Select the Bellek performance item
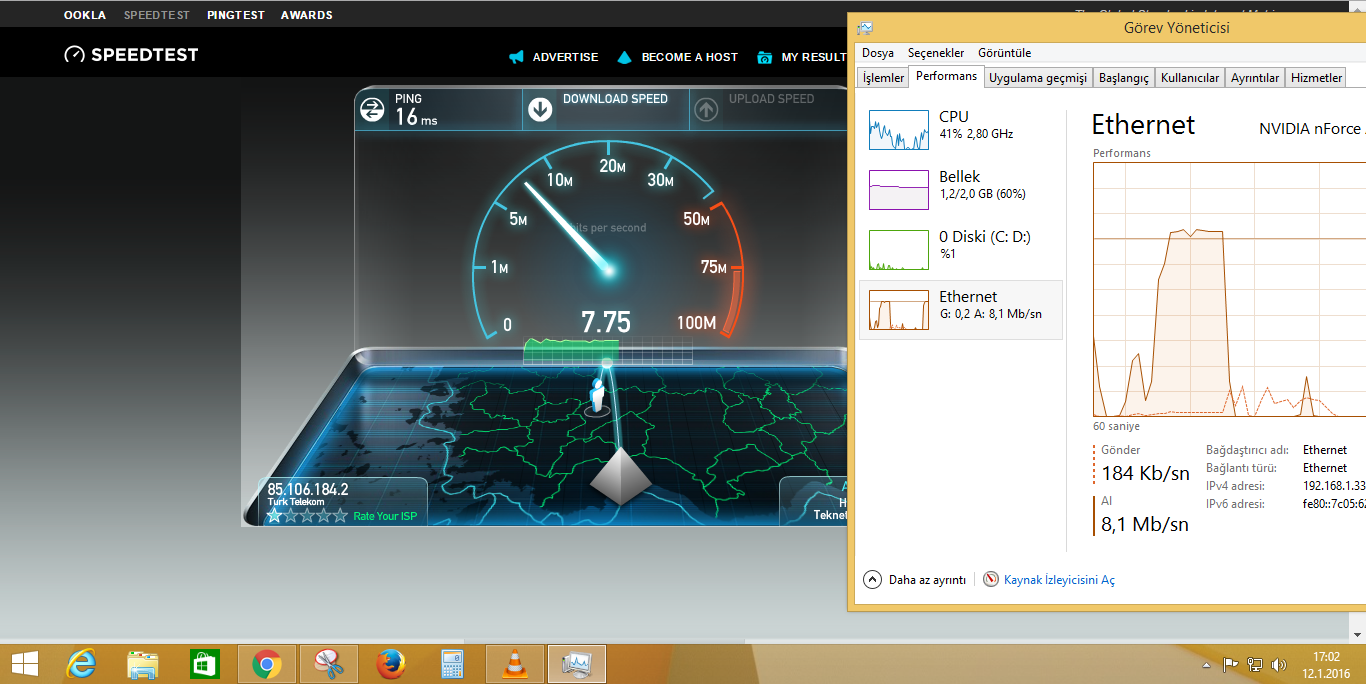Viewport: 1366px width, 684px height. tap(960, 190)
